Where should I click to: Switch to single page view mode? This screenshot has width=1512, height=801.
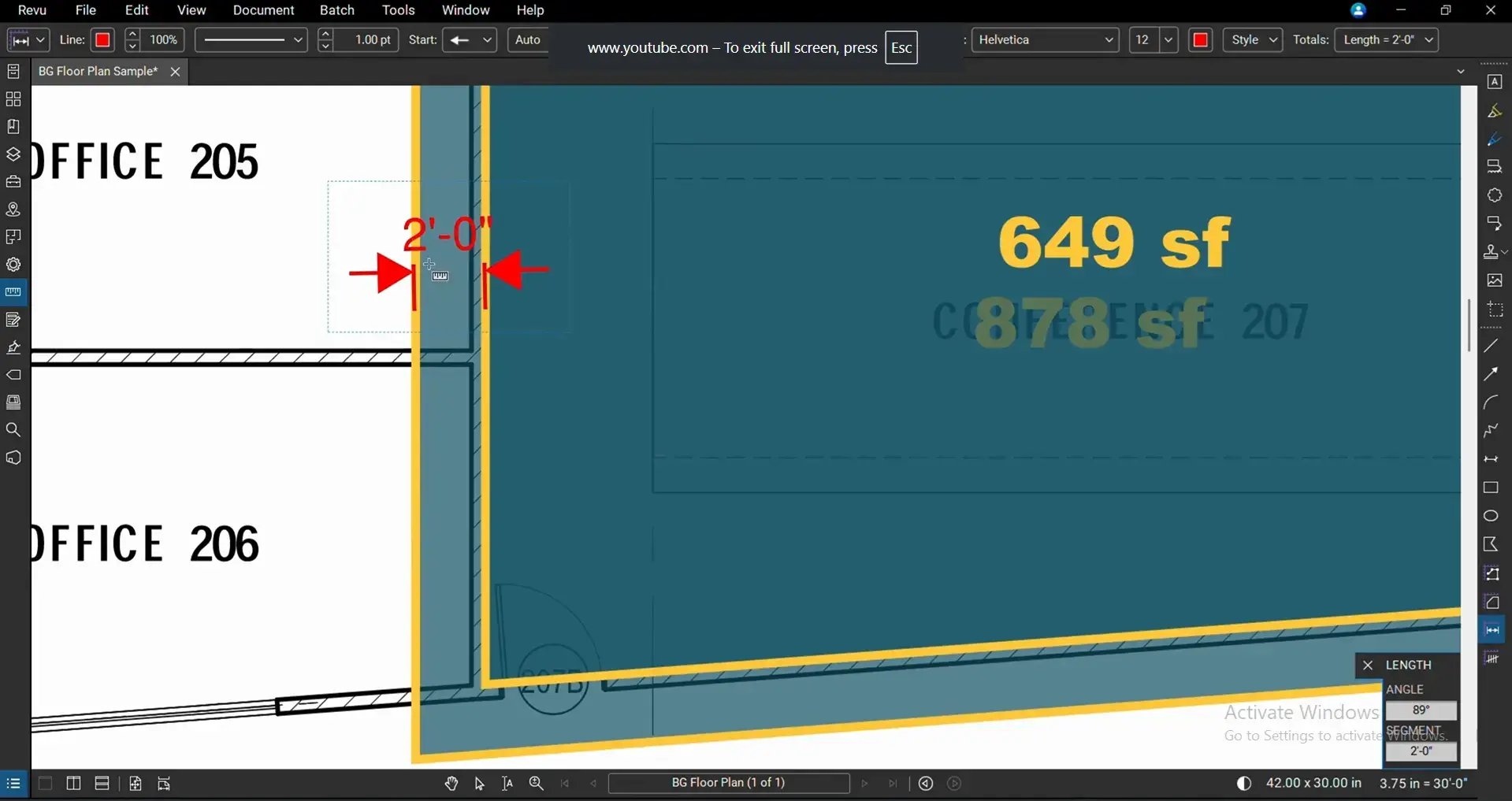click(x=45, y=784)
